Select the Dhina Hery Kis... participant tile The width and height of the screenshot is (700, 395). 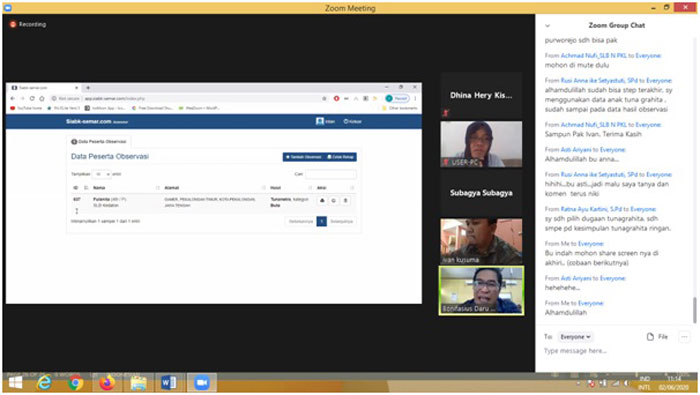pos(481,95)
